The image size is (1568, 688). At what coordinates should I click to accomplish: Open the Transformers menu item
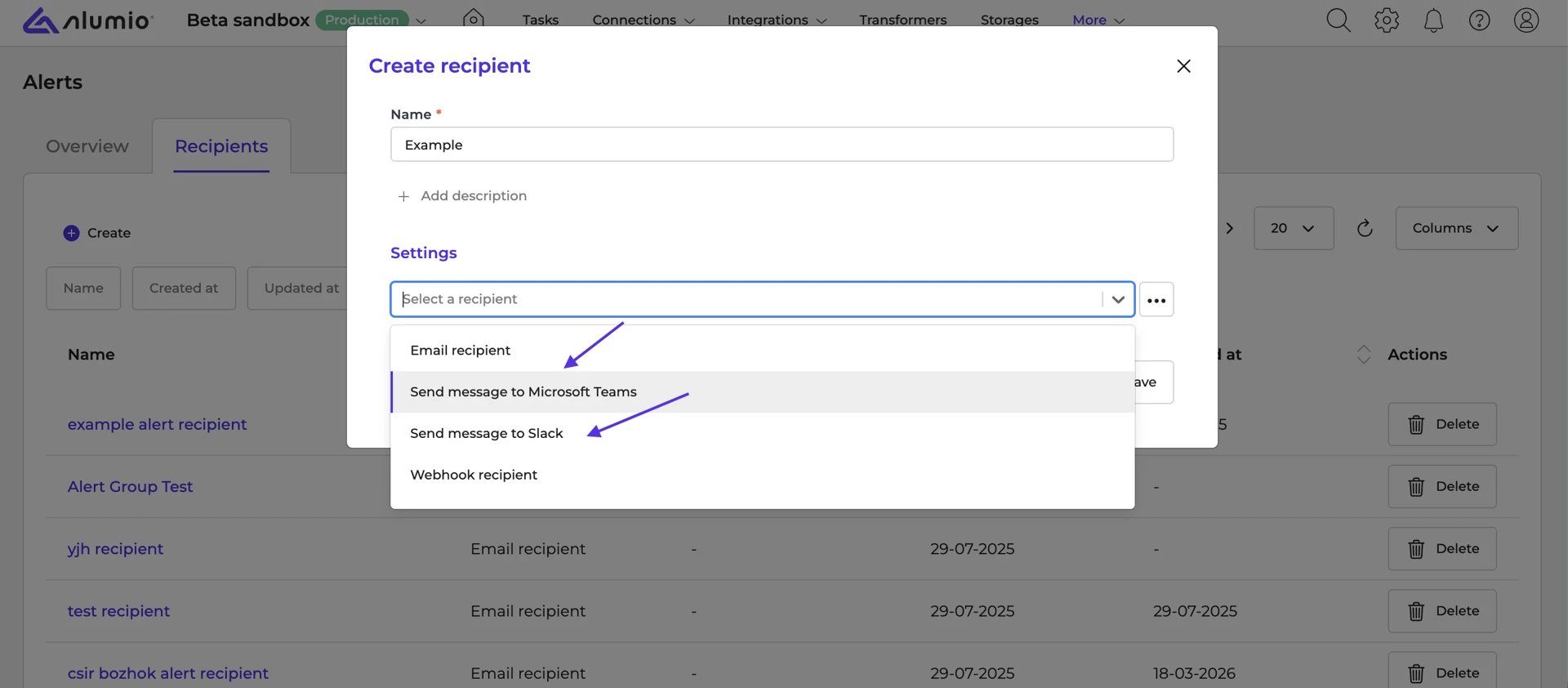(x=903, y=20)
